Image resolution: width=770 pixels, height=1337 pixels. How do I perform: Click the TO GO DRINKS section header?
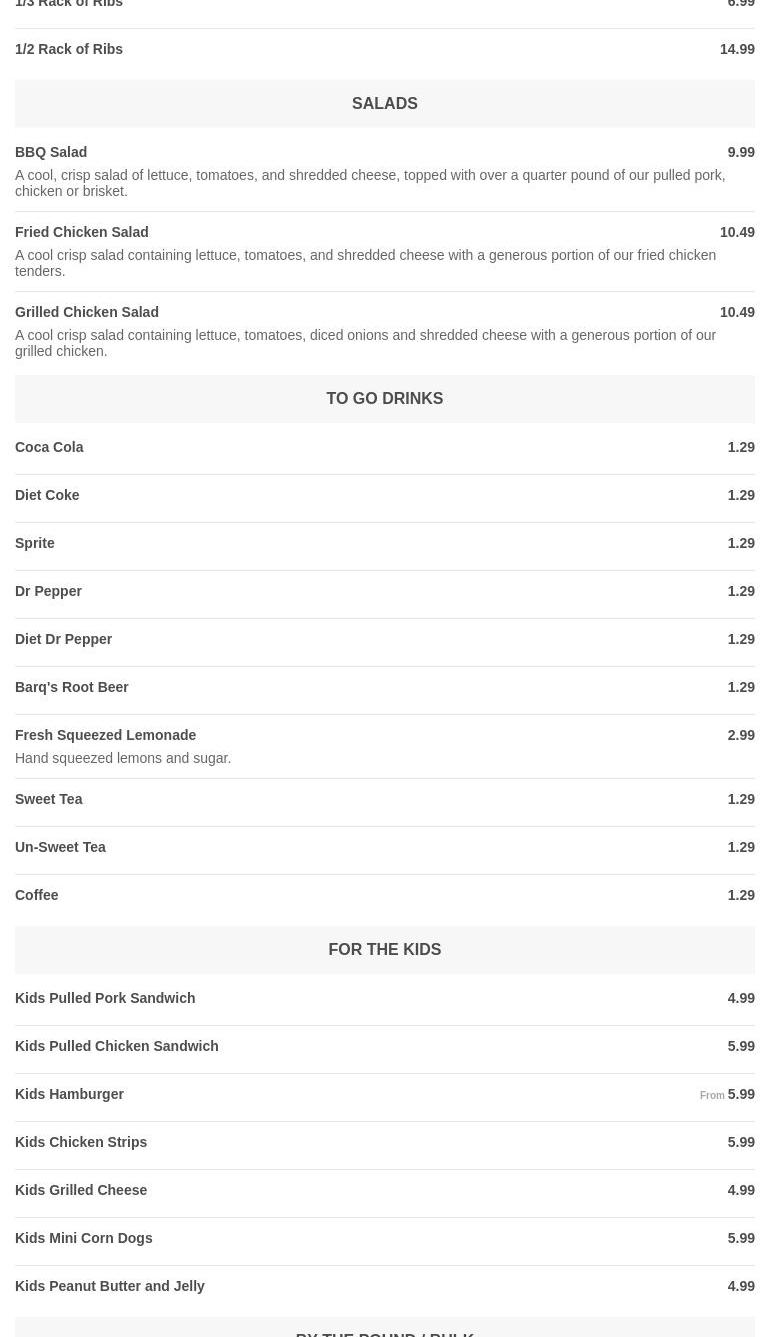click(x=385, y=398)
